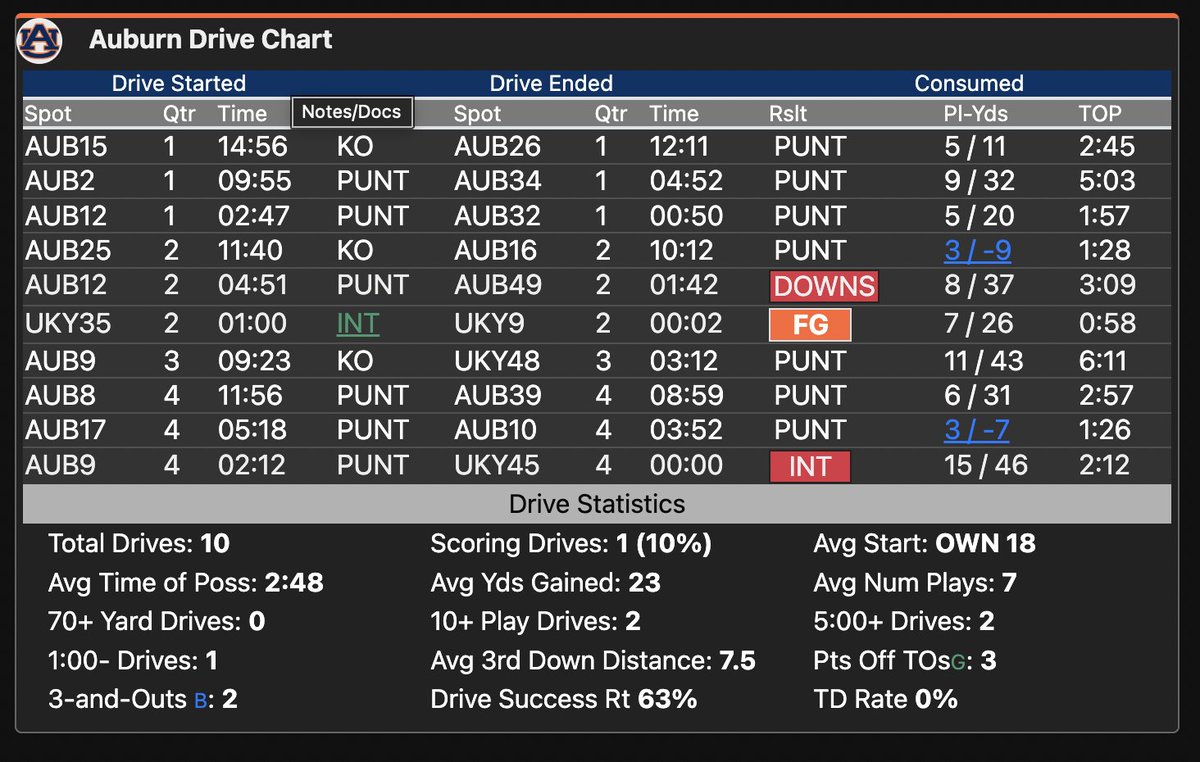Click the TD Rate 0% statistic
The width and height of the screenshot is (1200, 762).
pyautogui.click(x=886, y=699)
